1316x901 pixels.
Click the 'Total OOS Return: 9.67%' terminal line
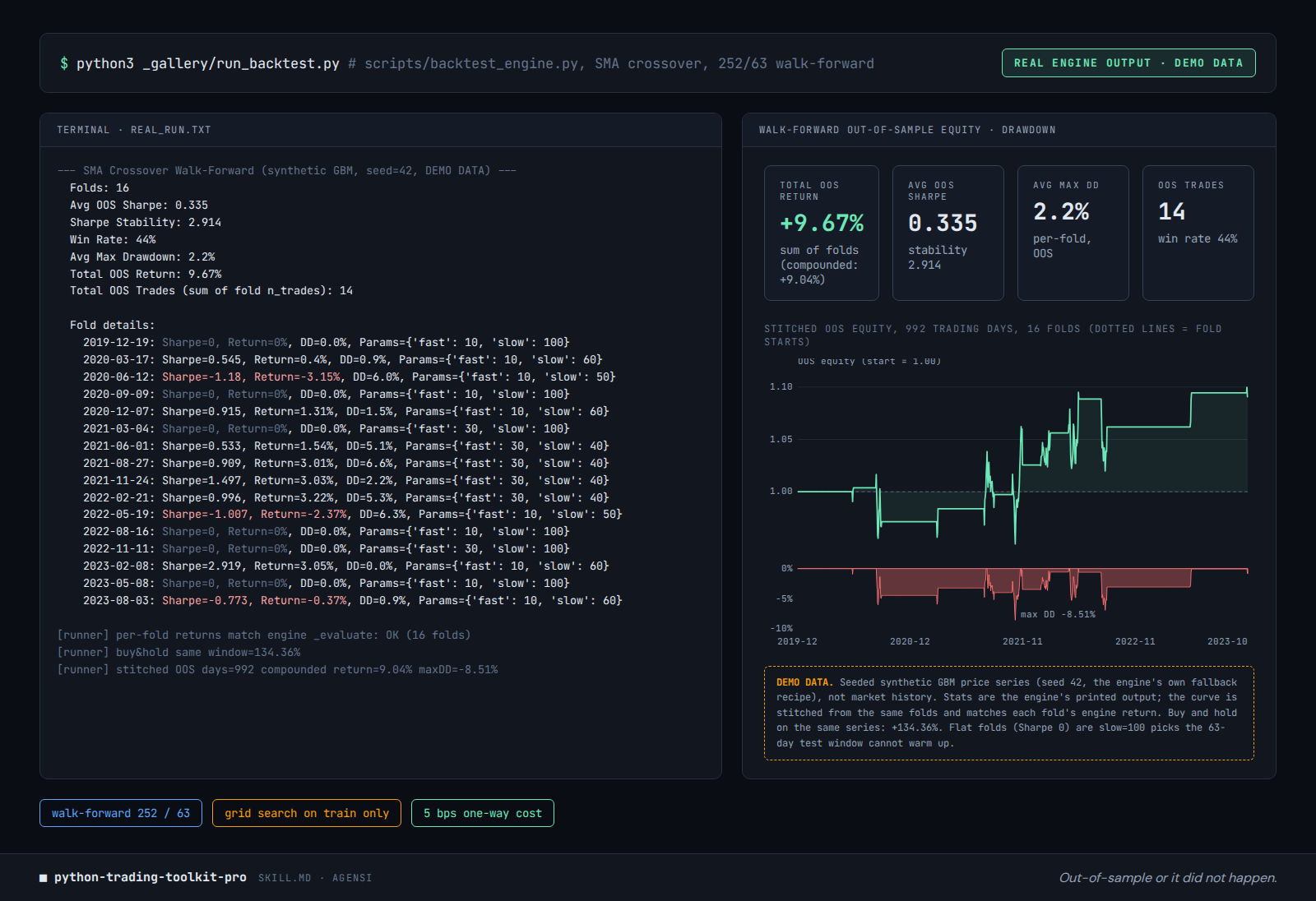(146, 275)
